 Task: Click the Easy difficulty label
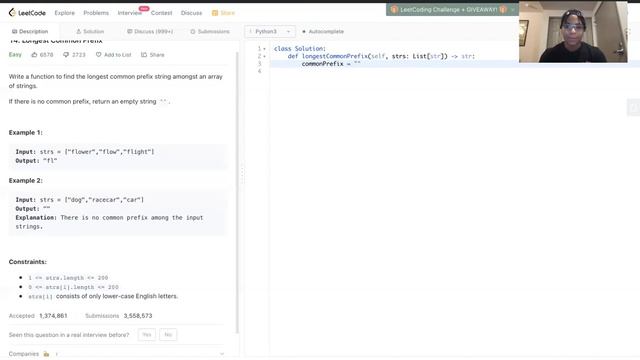point(15,55)
